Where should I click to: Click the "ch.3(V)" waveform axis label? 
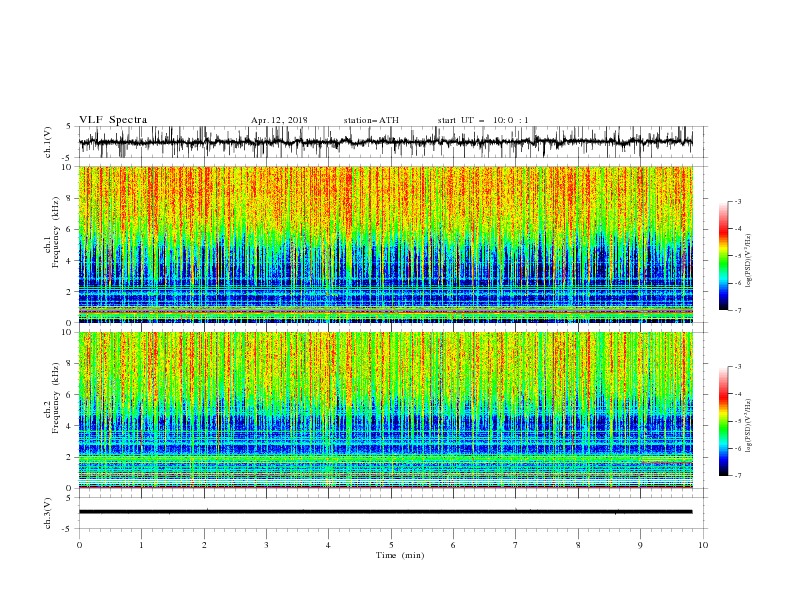pyautogui.click(x=48, y=513)
